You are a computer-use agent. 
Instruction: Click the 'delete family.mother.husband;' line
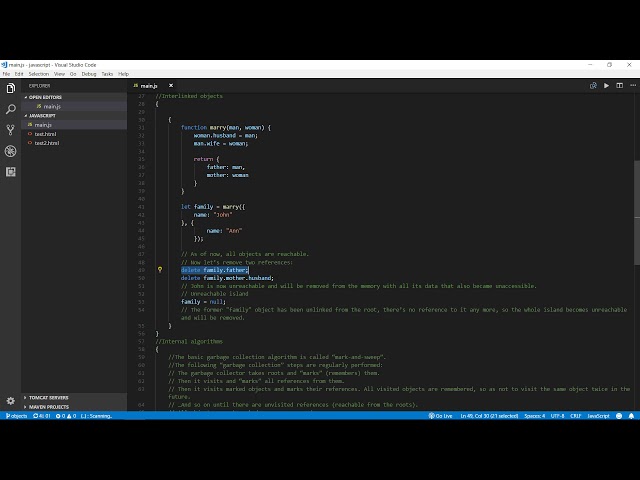(227, 278)
